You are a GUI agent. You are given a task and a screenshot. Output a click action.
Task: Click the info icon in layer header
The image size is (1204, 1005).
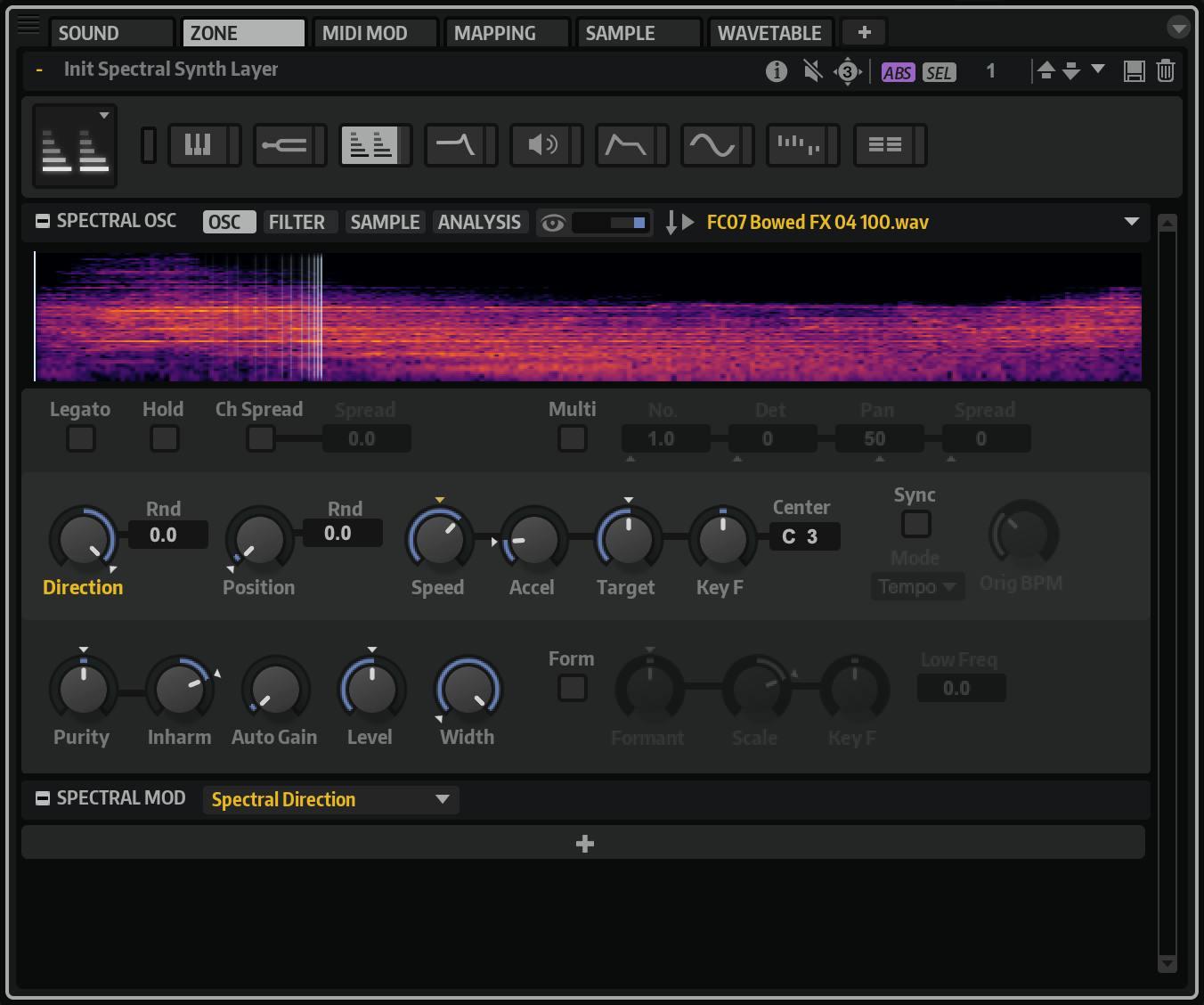click(x=776, y=71)
